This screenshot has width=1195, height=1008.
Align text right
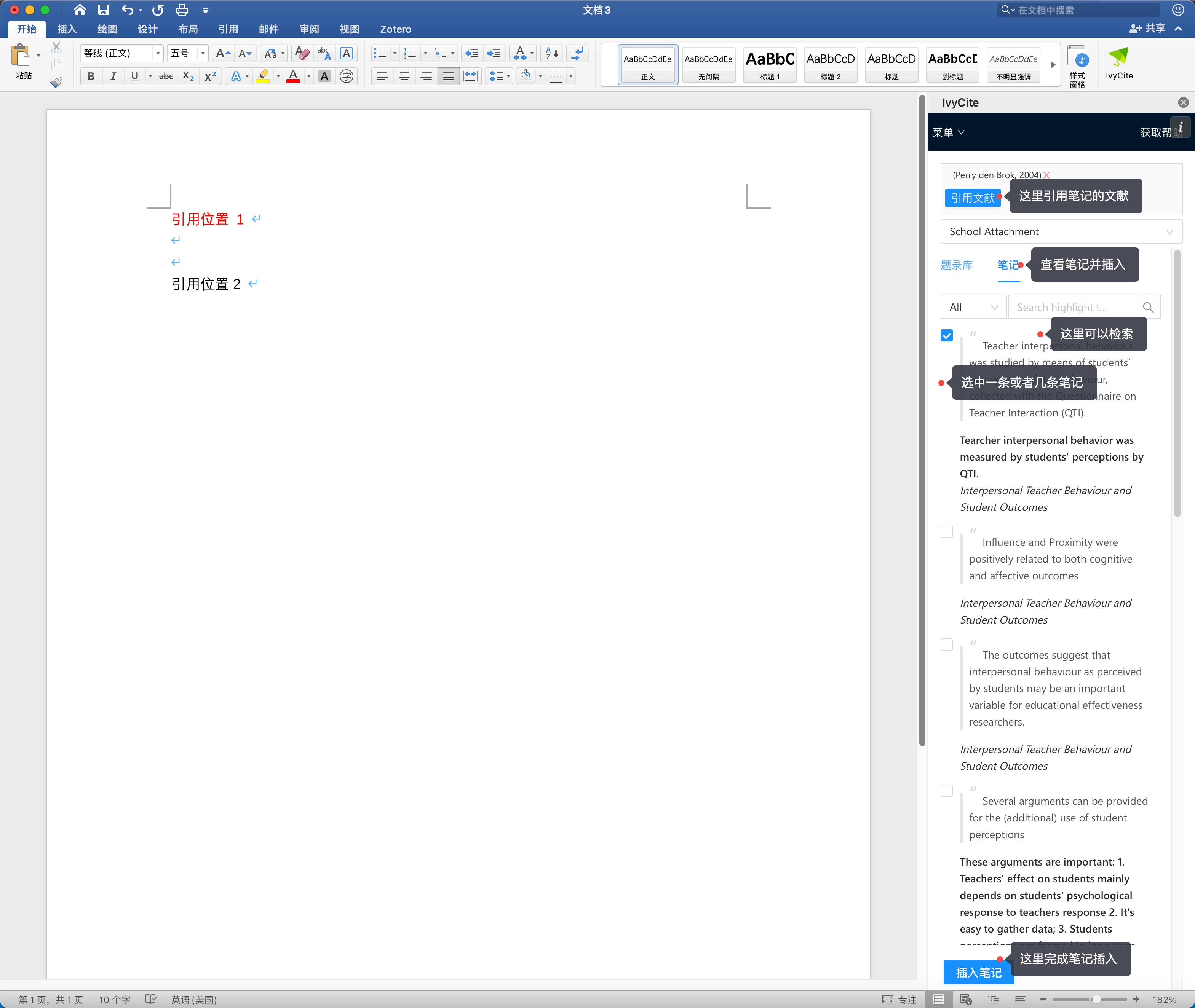426,76
